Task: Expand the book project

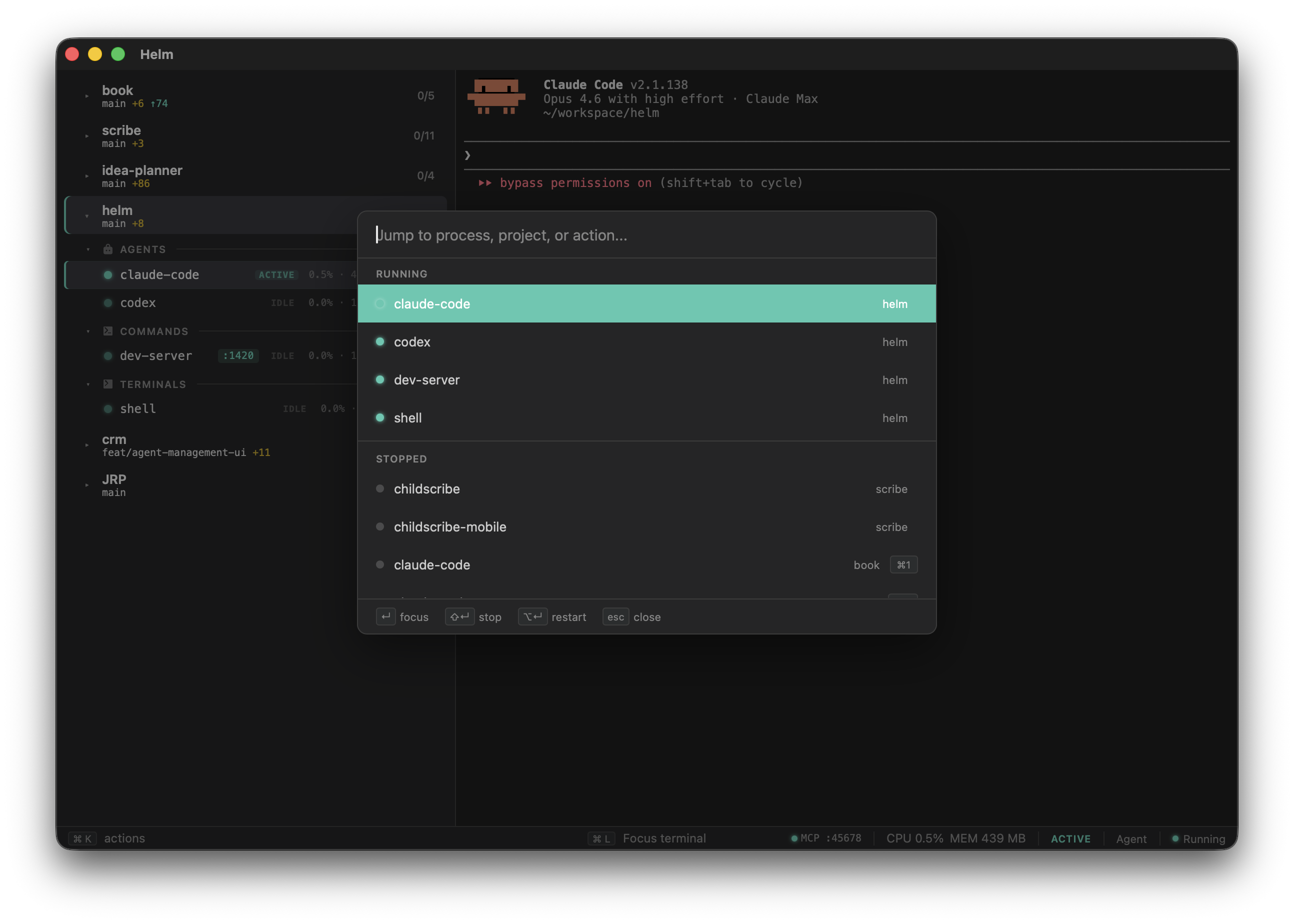Action: click(x=87, y=96)
